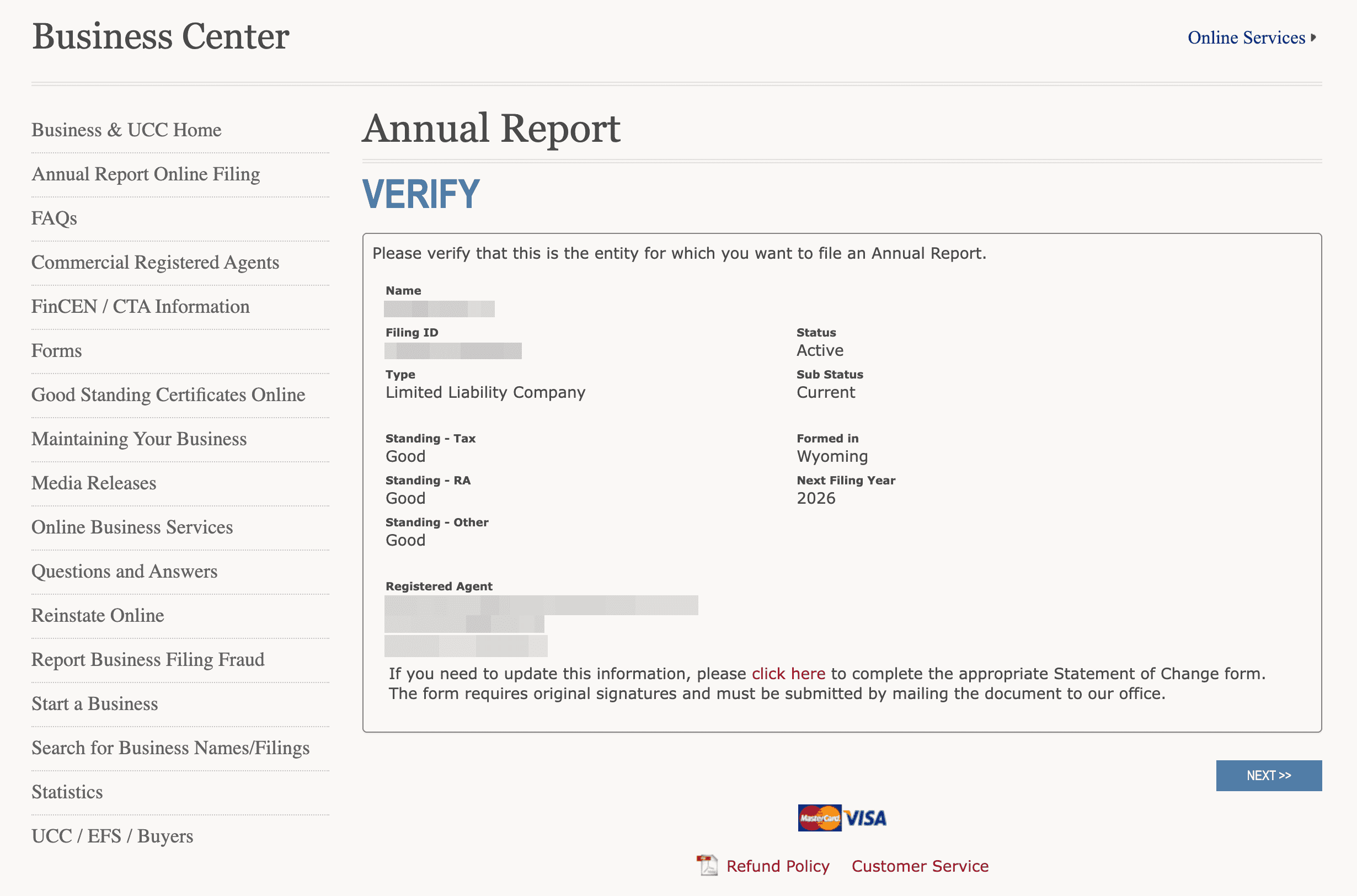Image resolution: width=1357 pixels, height=896 pixels.
Task: Open UCC / EFS / Buyers
Action: 113,836
